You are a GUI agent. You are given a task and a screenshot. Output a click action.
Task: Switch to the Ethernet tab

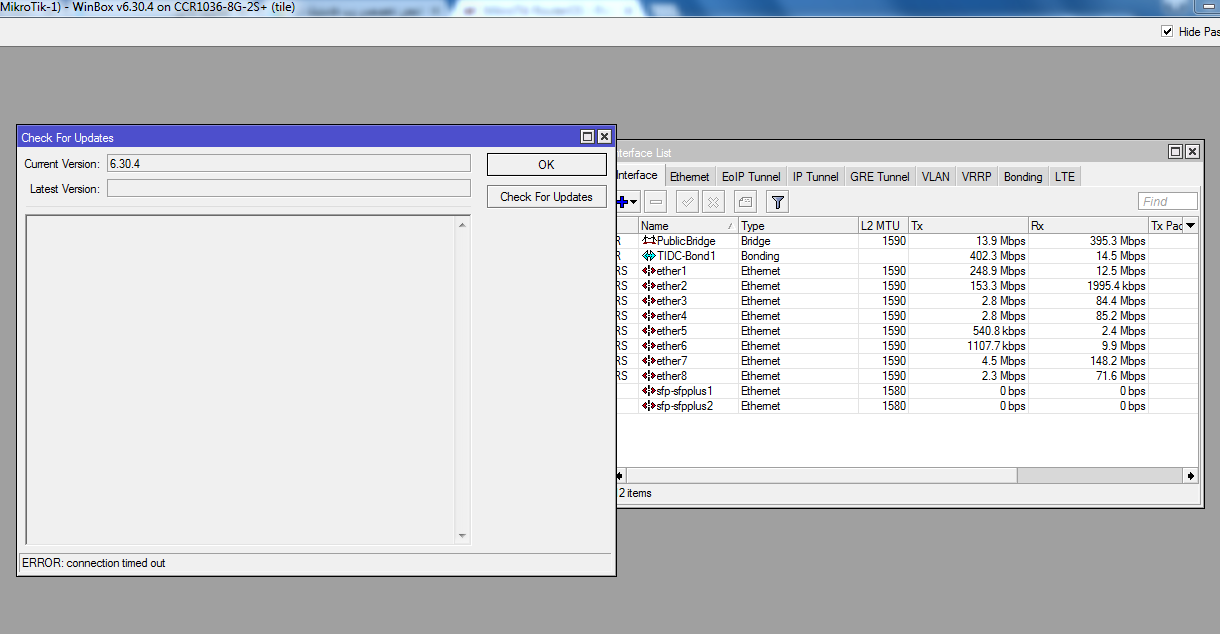(x=690, y=177)
